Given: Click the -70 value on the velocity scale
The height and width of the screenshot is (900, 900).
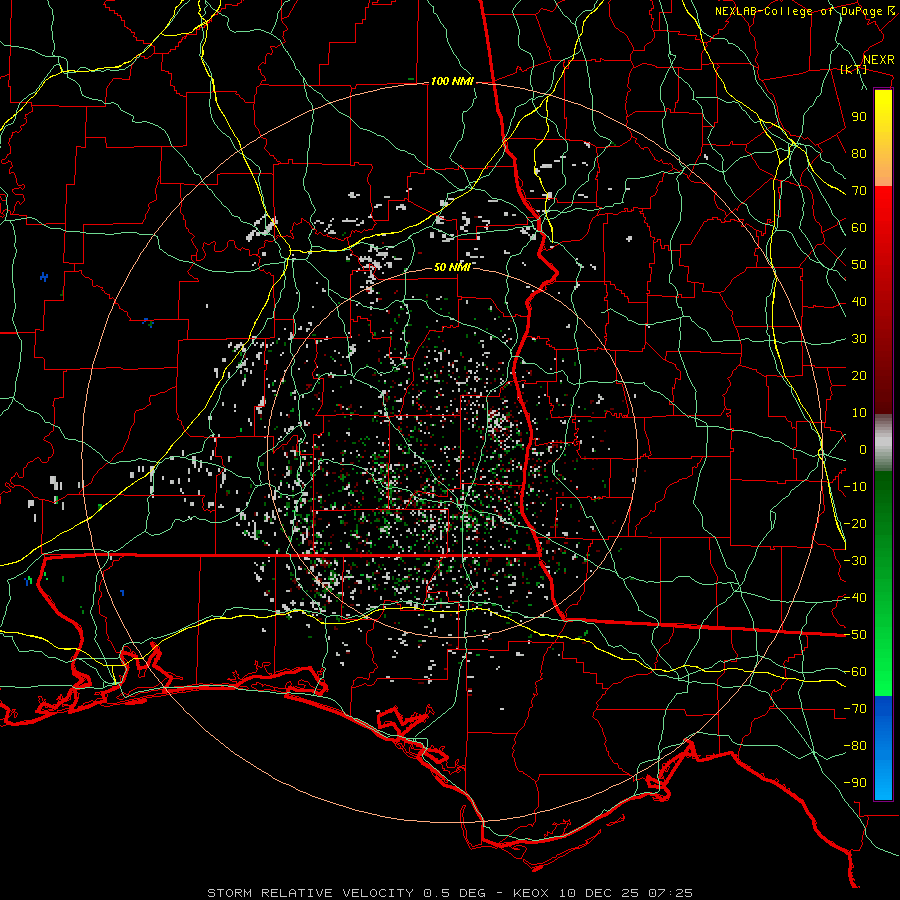Looking at the screenshot, I should 855,709.
